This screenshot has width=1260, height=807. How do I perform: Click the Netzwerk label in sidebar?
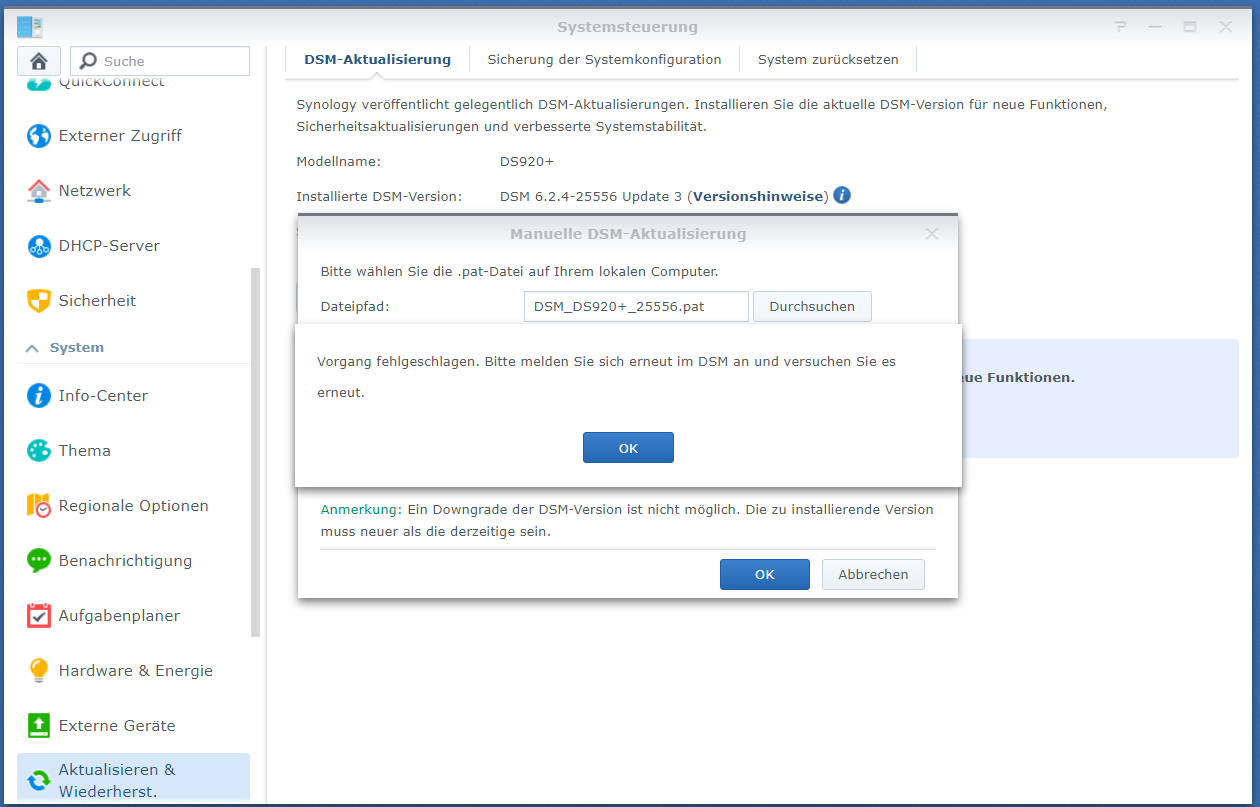(95, 191)
